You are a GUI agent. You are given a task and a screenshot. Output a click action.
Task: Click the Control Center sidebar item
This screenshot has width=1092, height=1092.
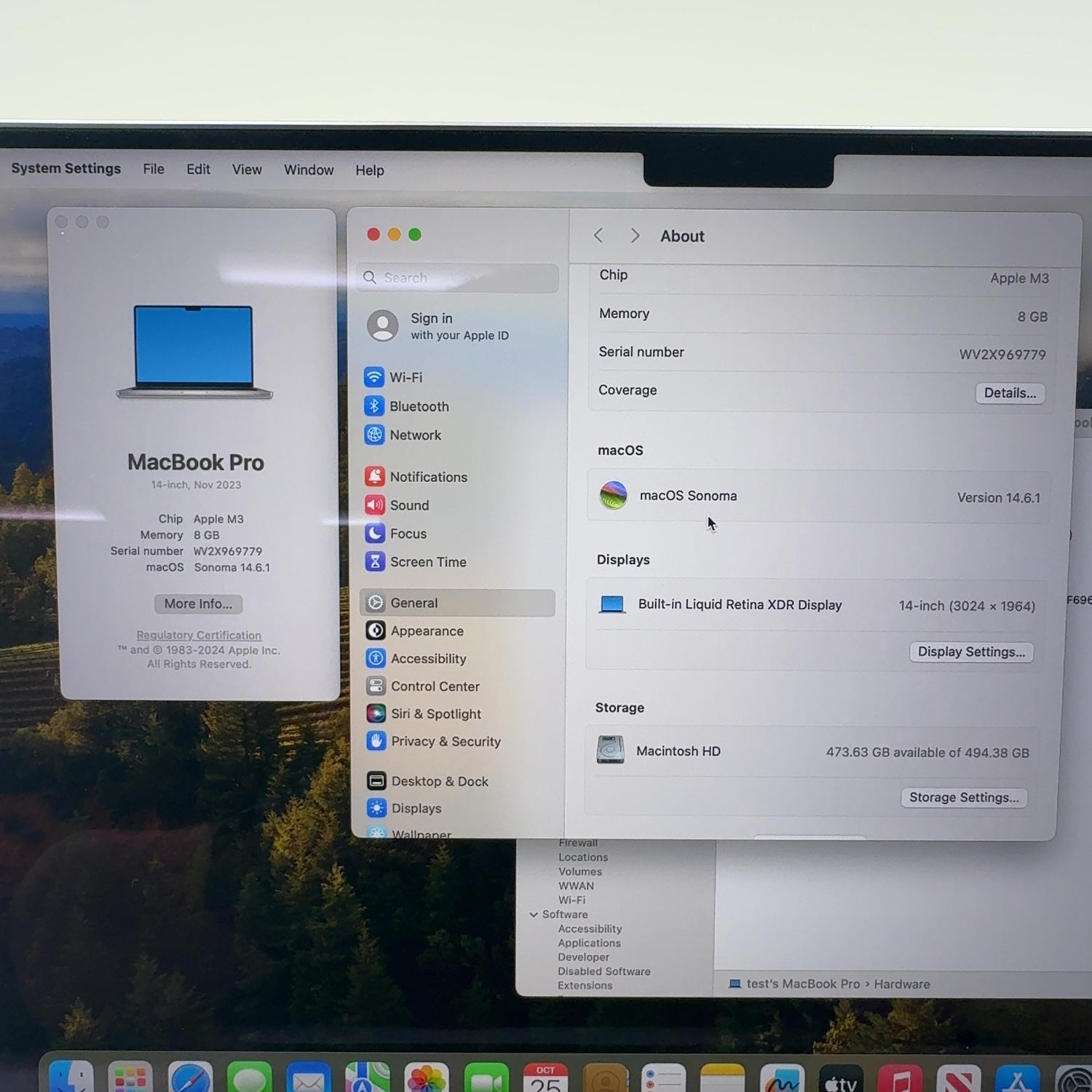(x=435, y=687)
